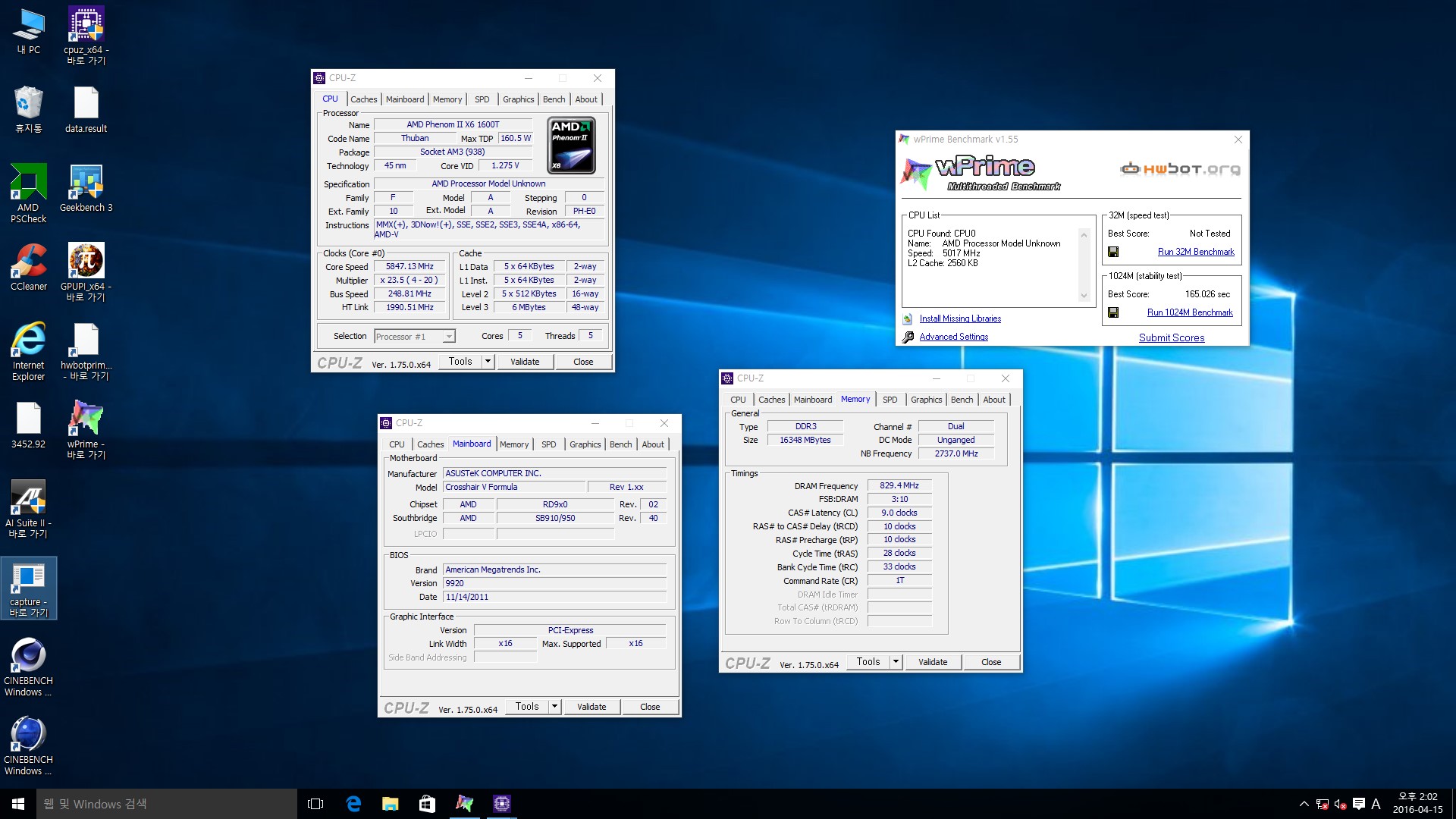Image resolution: width=1456 pixels, height=819 pixels.
Task: Click the Install Missing Libraries icon
Action: [908, 318]
